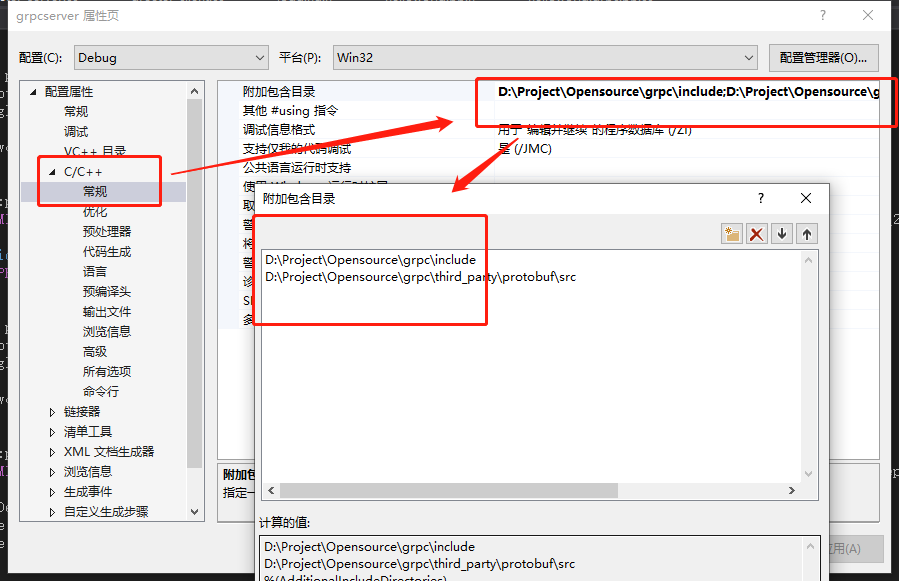Click the New Line icon in 附加包含目录 dialog

pyautogui.click(x=732, y=233)
